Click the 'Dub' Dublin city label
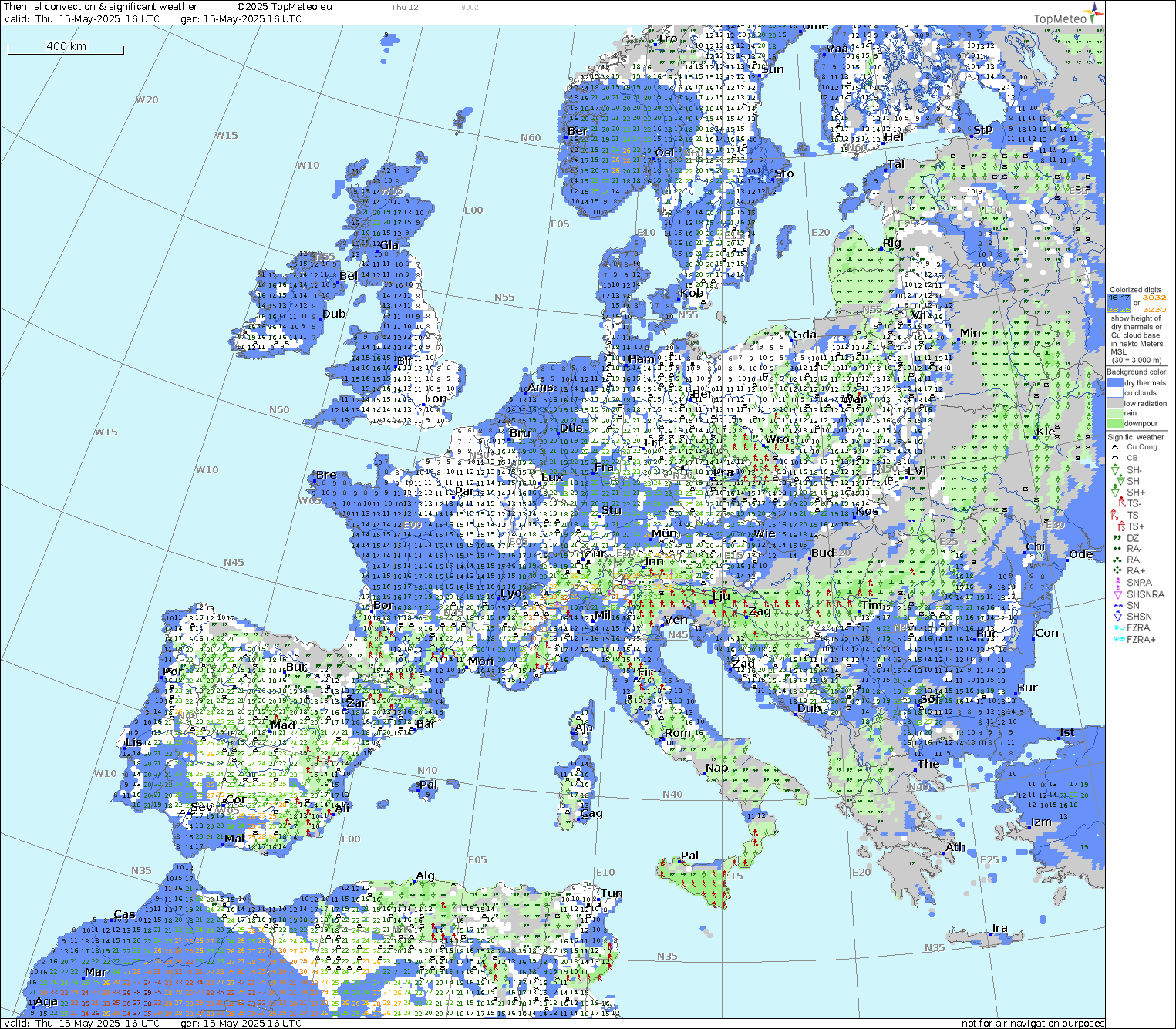The width and height of the screenshot is (1176, 1029). (334, 314)
